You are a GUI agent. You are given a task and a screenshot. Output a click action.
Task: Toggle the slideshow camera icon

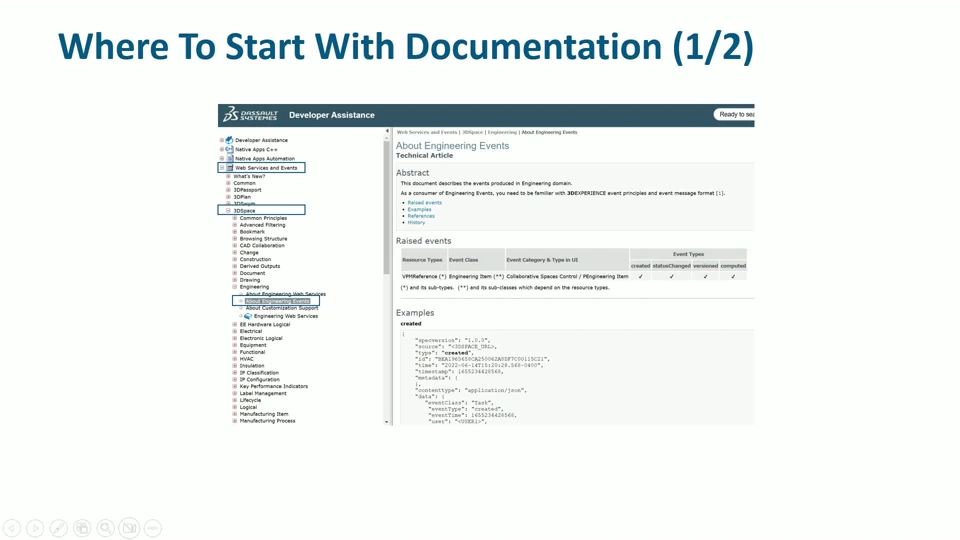(129, 528)
